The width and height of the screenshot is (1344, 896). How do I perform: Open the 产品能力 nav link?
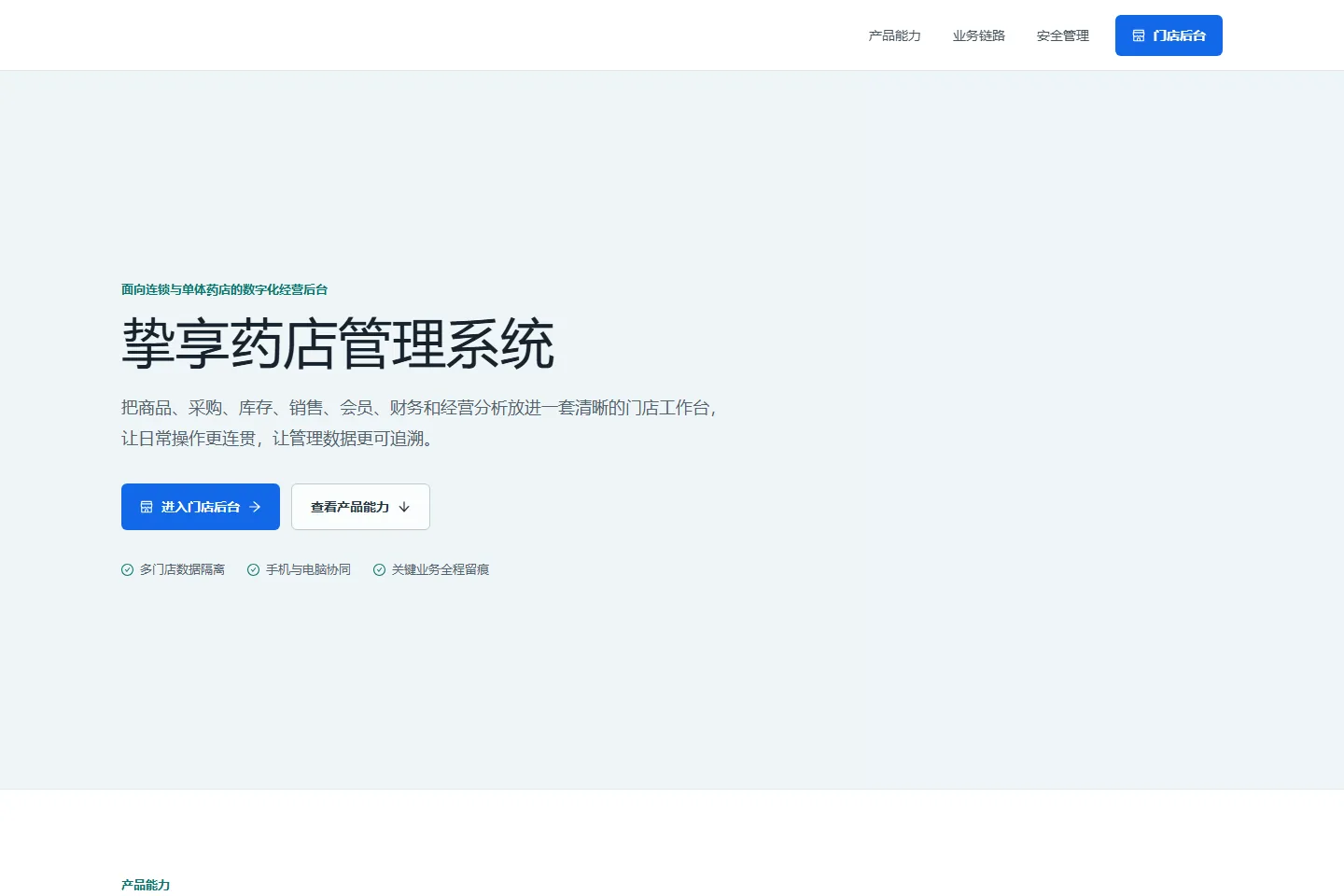[x=894, y=35]
